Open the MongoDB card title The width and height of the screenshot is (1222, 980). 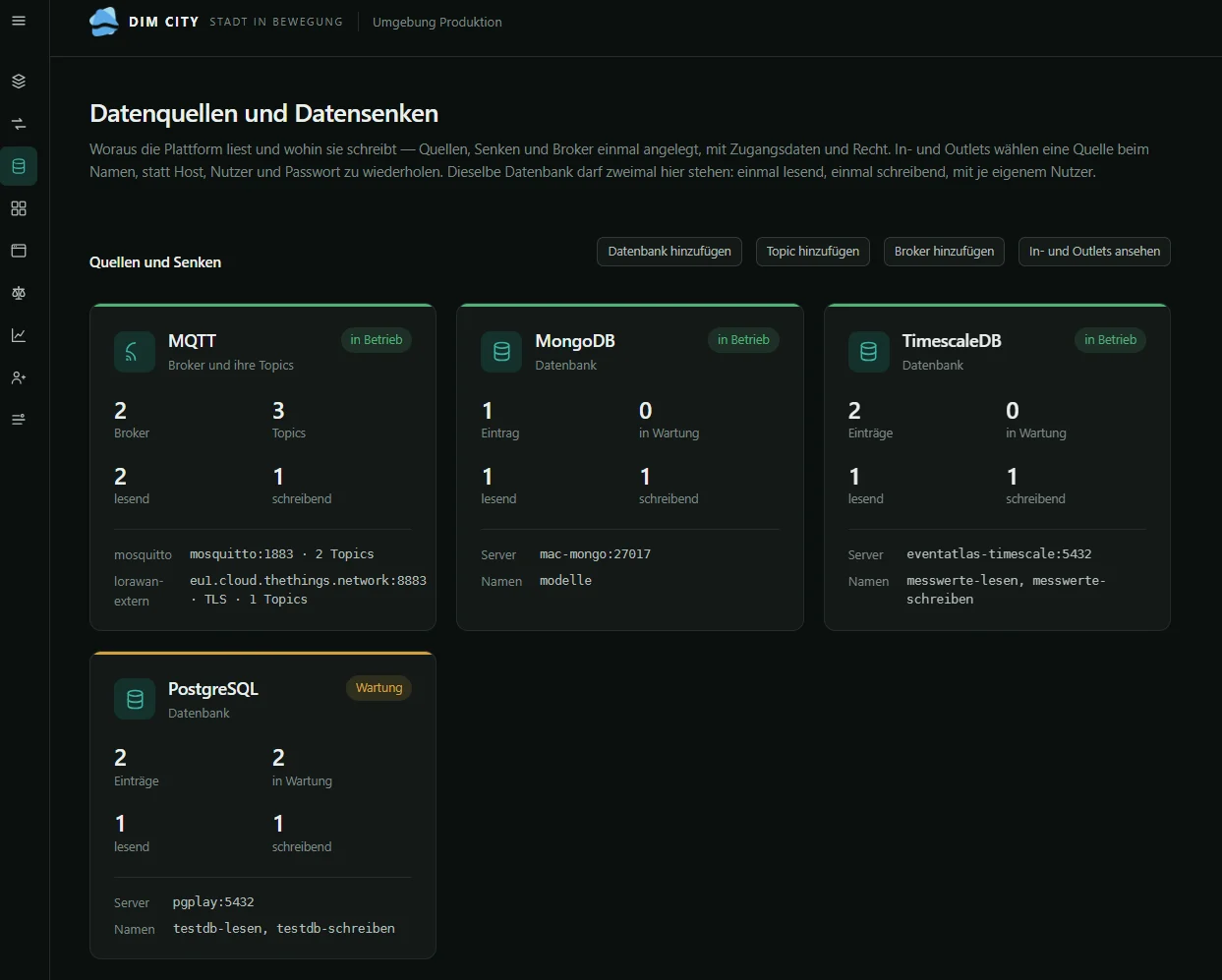pos(575,341)
